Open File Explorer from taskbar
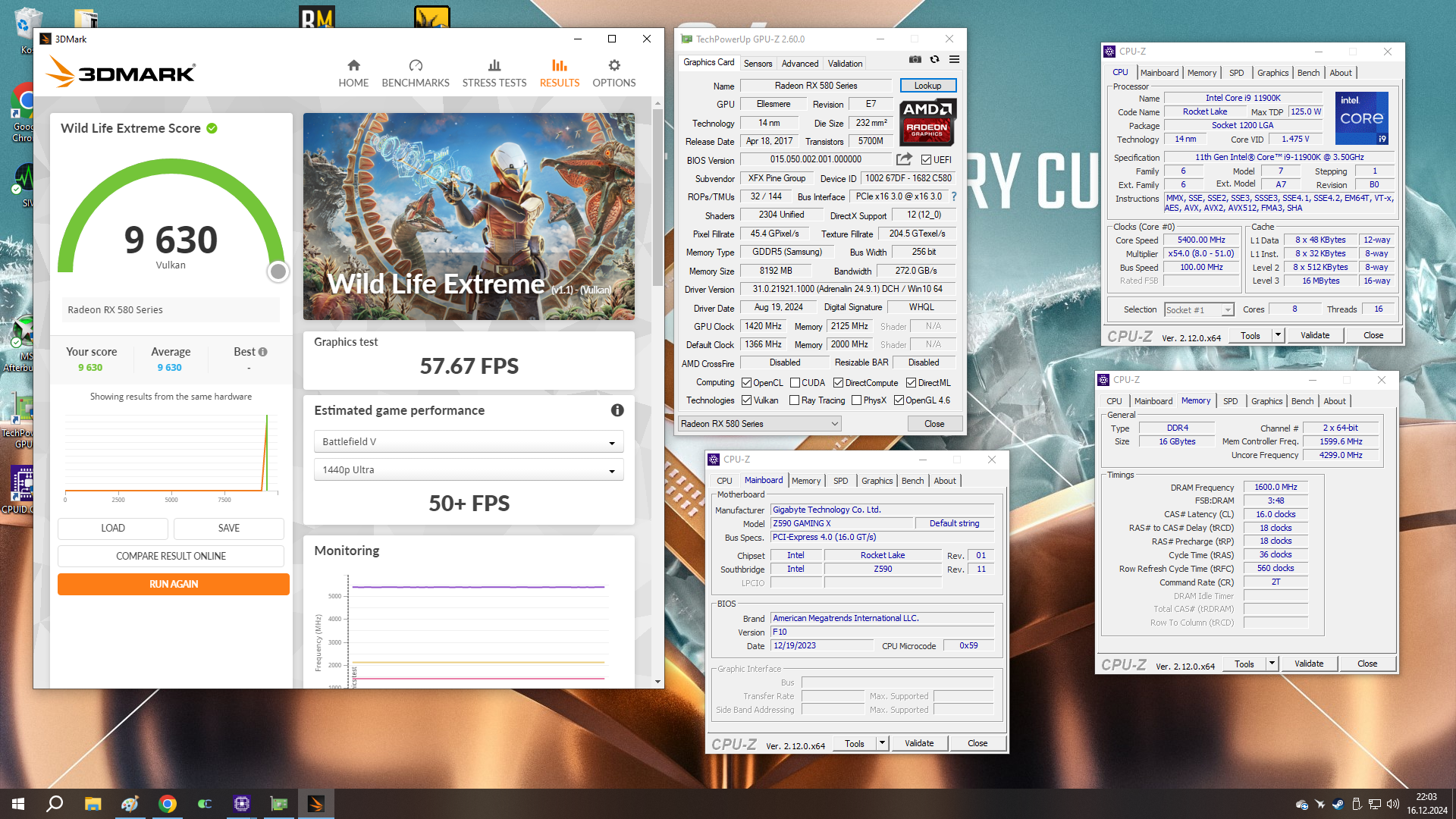This screenshot has height=819, width=1456. (x=93, y=804)
